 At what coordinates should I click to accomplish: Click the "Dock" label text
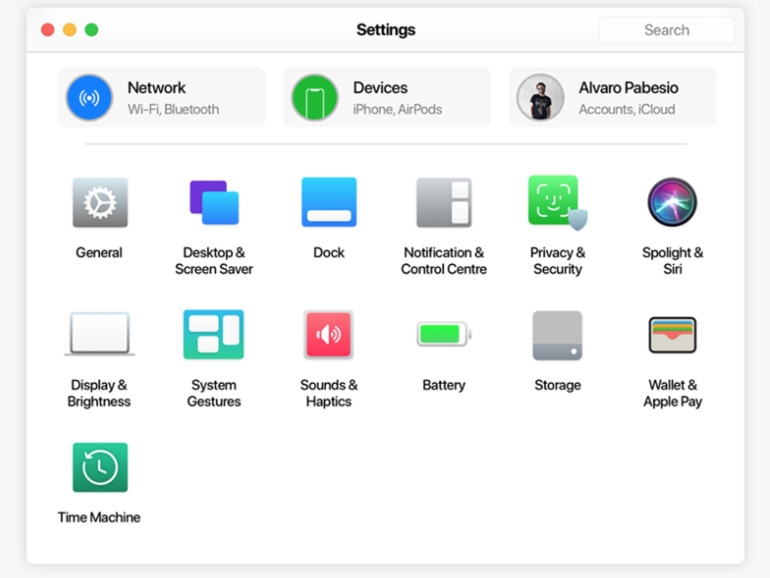tap(329, 252)
